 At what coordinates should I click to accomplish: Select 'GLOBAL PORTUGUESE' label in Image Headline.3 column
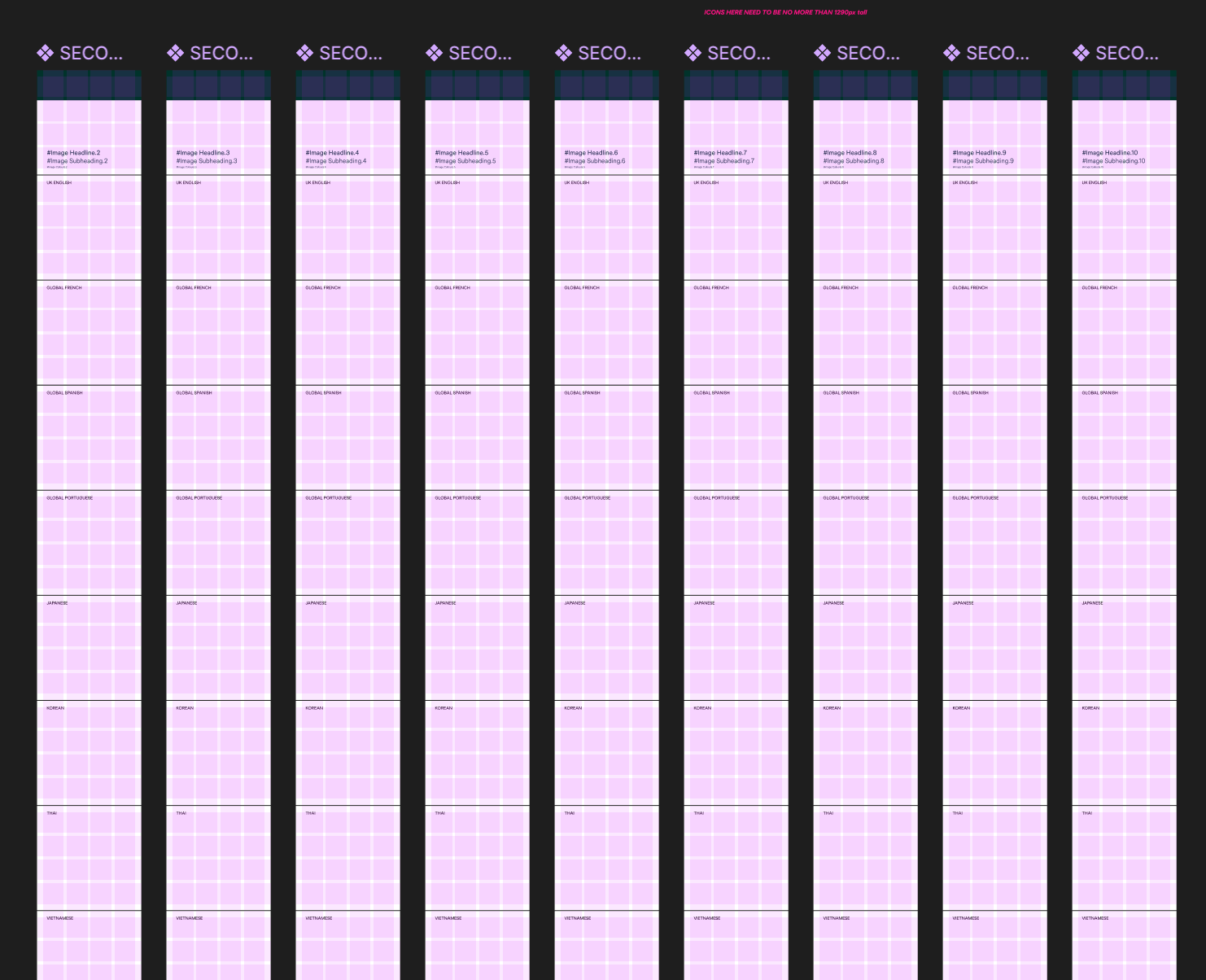point(199,497)
